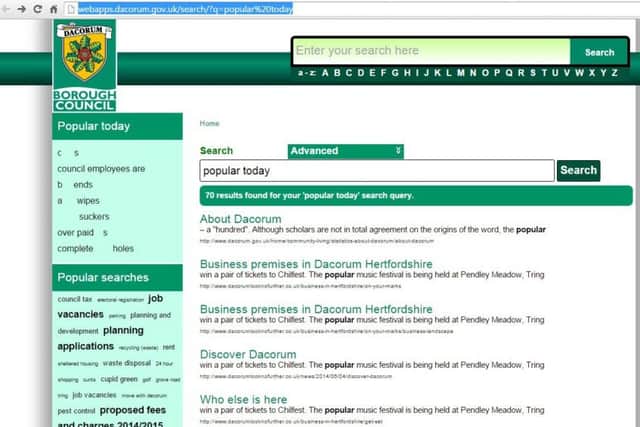Open a-z index letter K

[x=438, y=73]
